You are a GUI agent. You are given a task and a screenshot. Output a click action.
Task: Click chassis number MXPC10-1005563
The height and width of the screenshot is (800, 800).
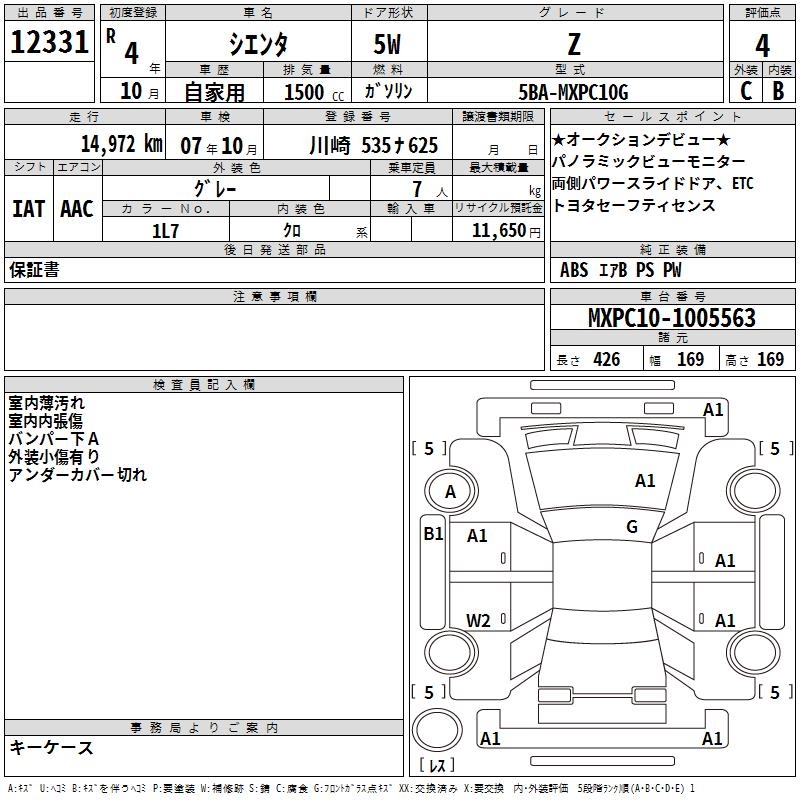point(671,318)
